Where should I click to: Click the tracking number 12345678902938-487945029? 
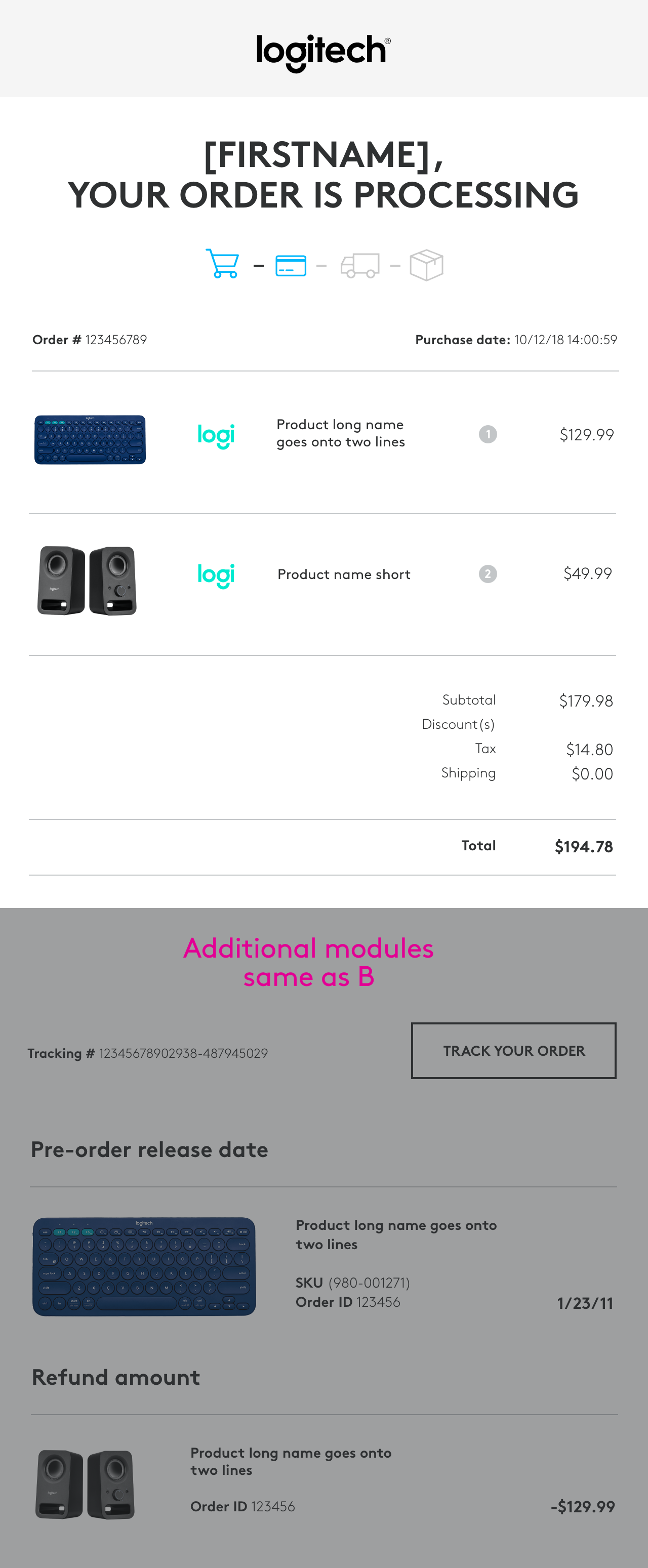[x=183, y=1053]
